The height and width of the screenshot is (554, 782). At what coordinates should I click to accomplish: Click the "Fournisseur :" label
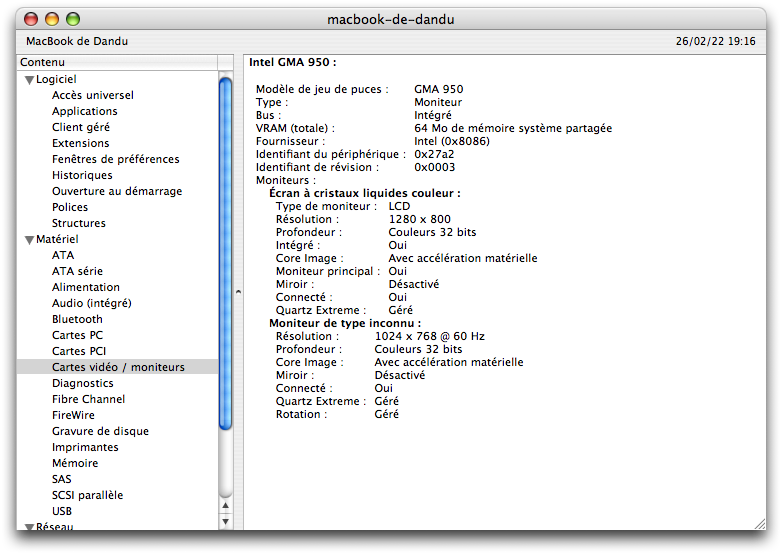tap(290, 141)
